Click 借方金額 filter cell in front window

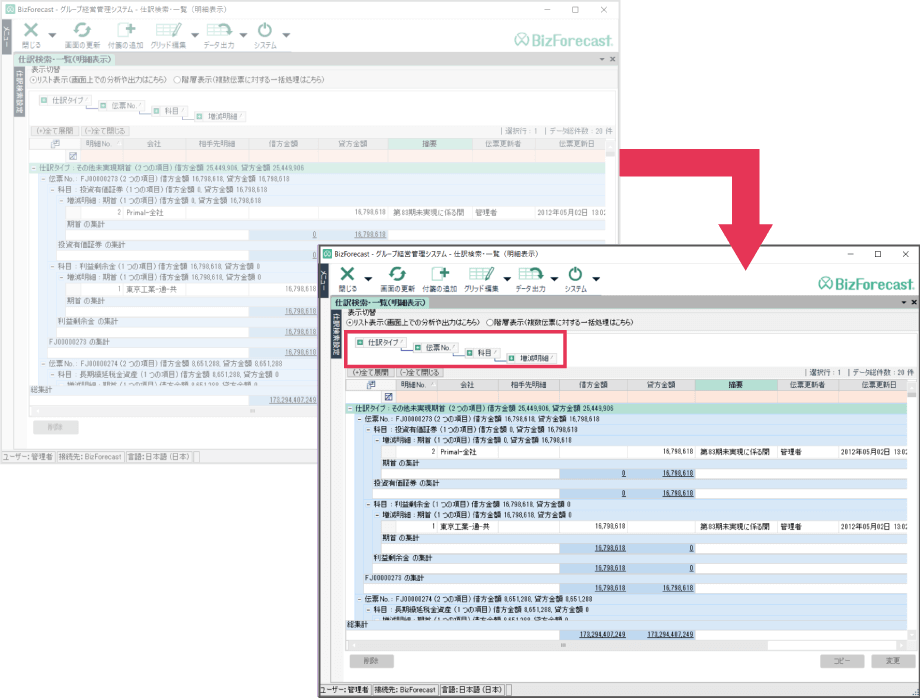tap(593, 397)
